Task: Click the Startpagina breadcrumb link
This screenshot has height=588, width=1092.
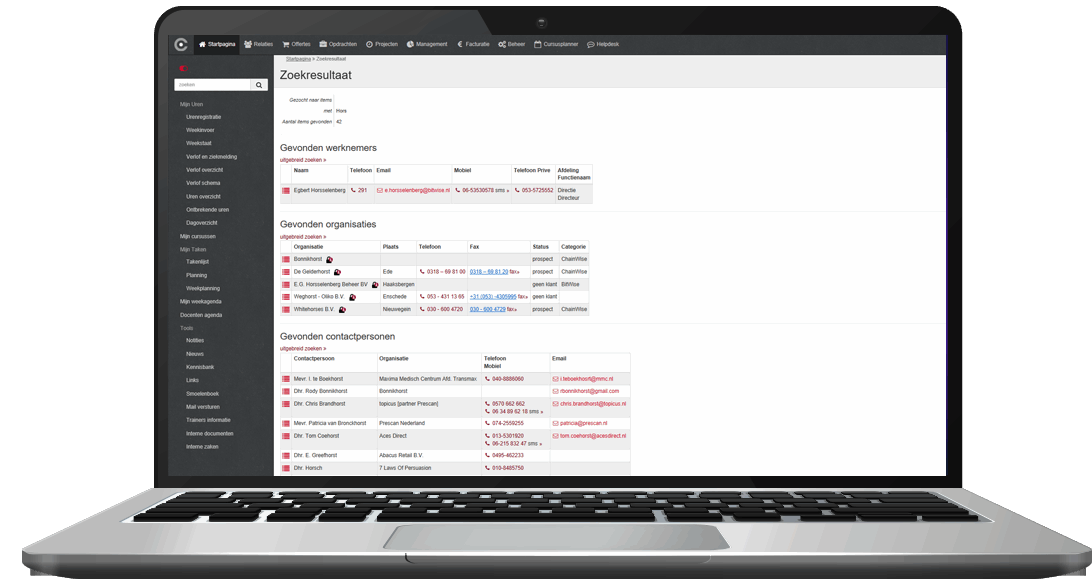Action: pos(297,59)
